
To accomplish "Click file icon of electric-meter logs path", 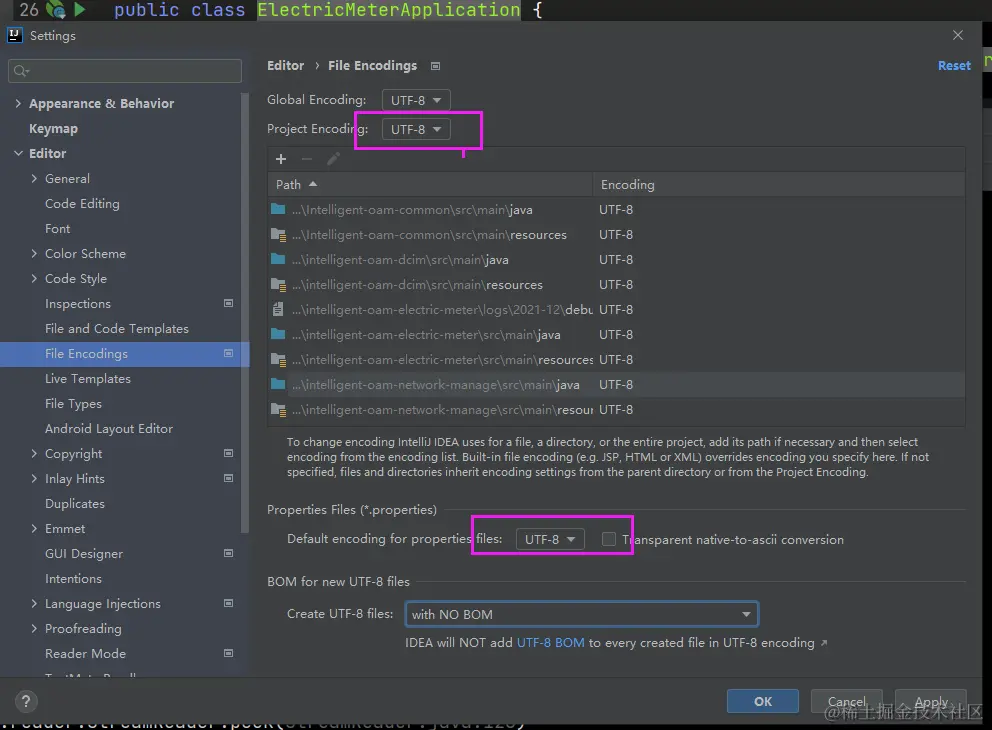I will [x=278, y=309].
